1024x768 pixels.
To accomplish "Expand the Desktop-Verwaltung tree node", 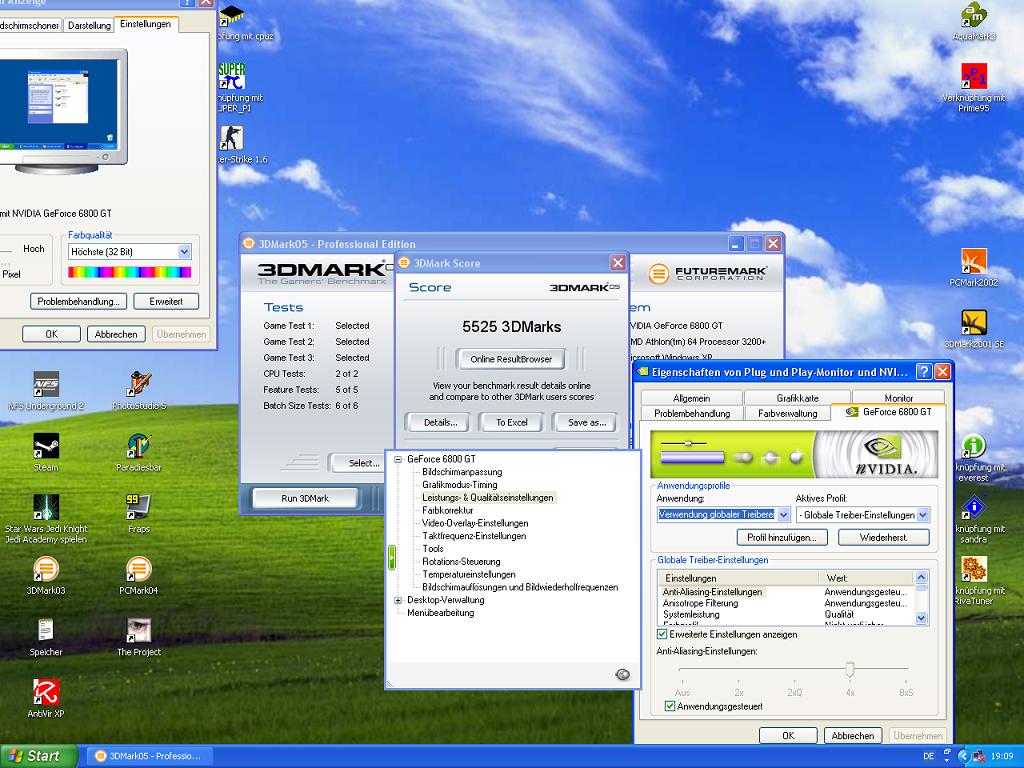I will pyautogui.click(x=398, y=600).
